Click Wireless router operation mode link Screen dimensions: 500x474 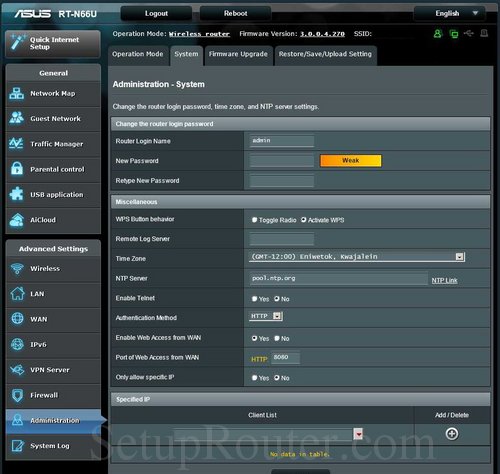199,34
